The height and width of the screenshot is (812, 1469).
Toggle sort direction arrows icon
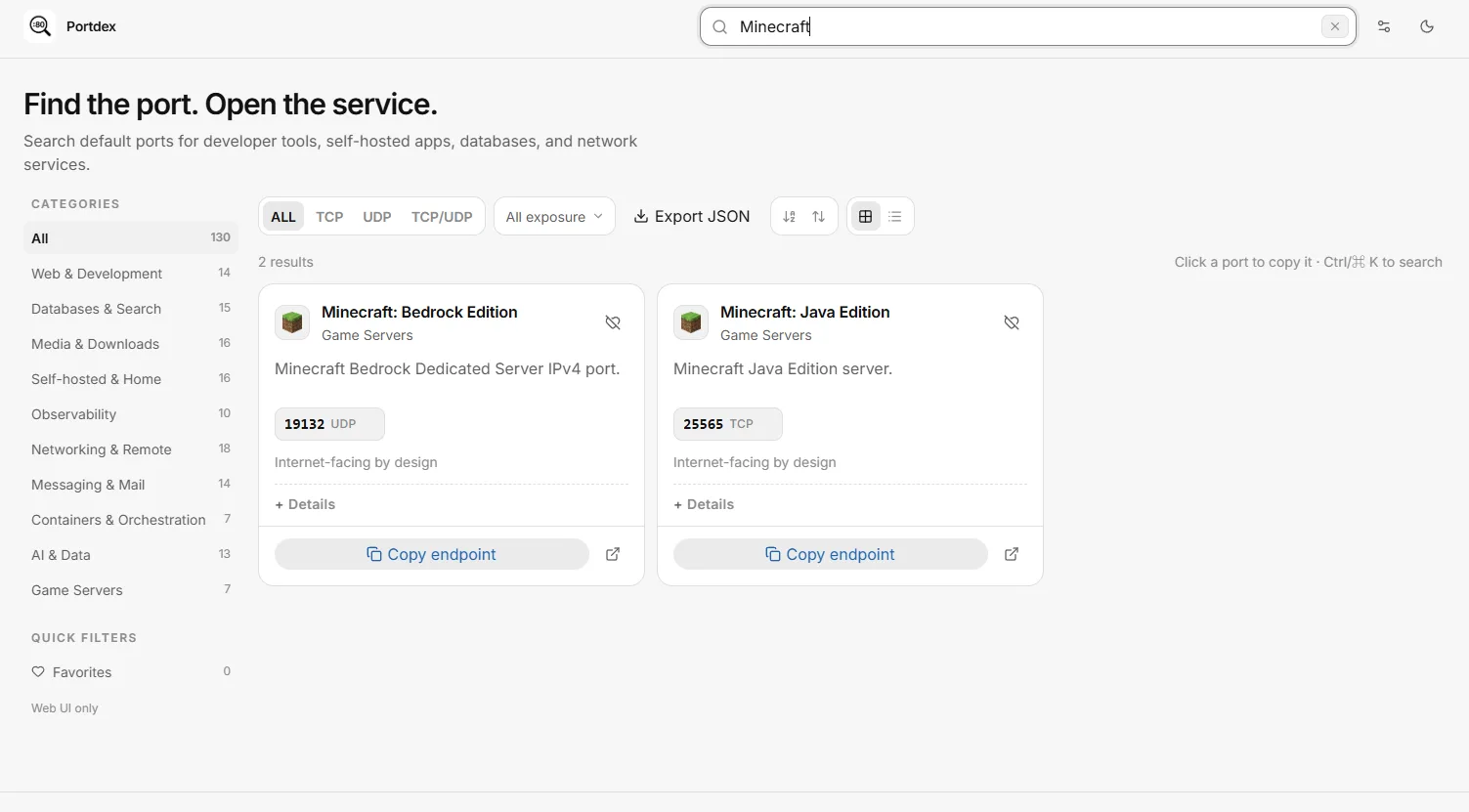pos(819,217)
